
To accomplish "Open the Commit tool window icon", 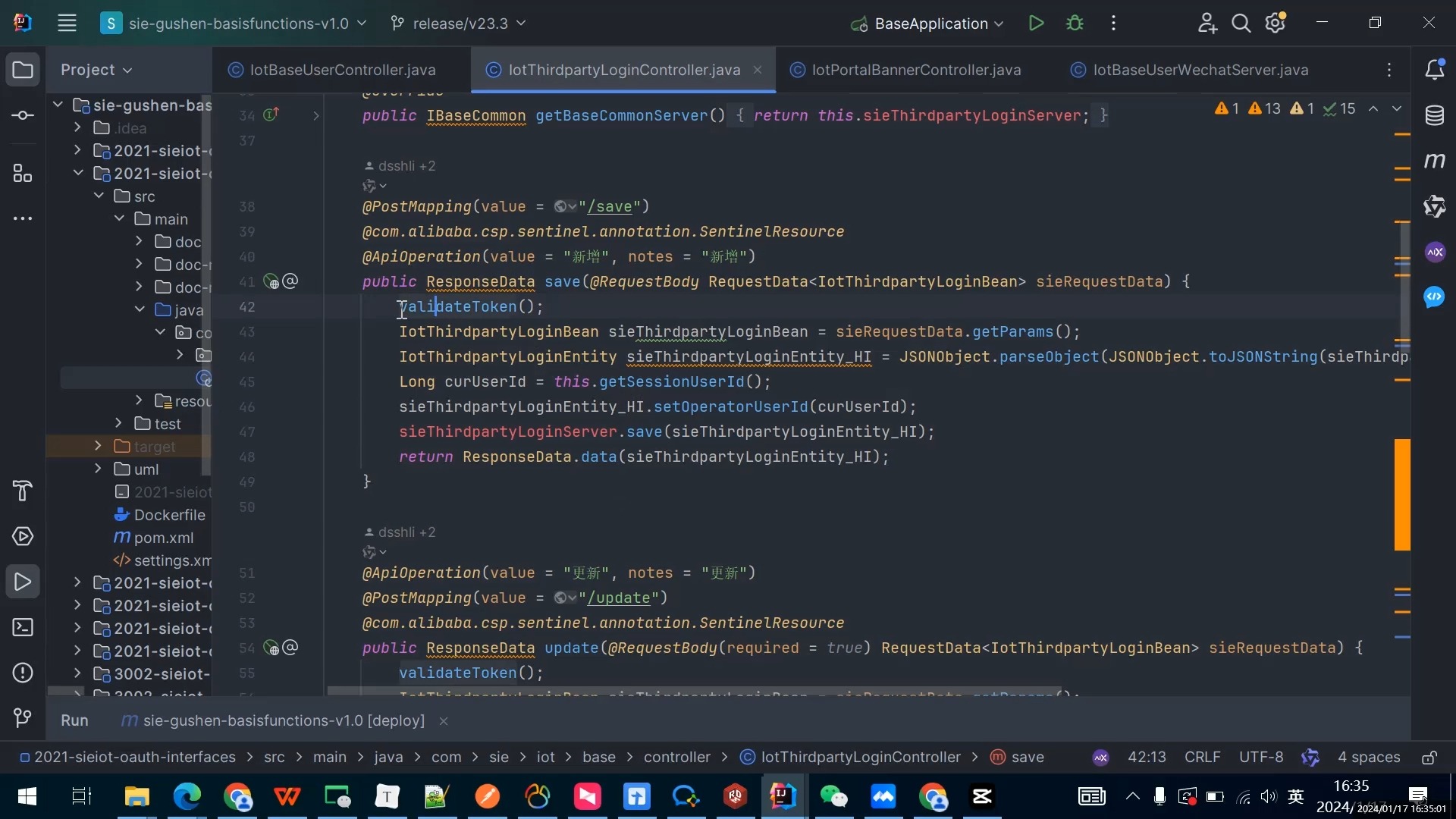I will point(23,115).
